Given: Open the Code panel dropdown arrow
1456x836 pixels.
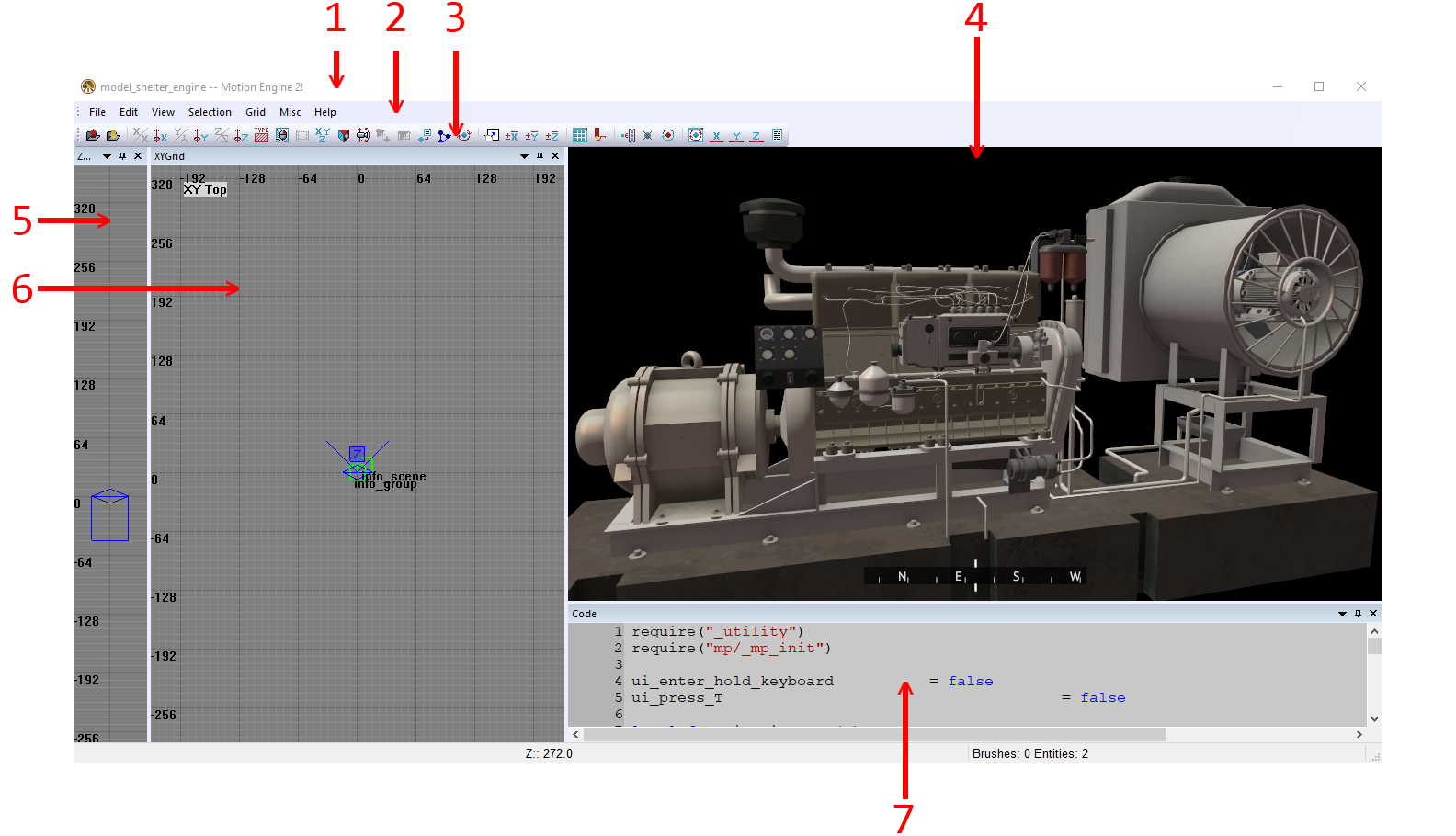Looking at the screenshot, I should 1342,614.
